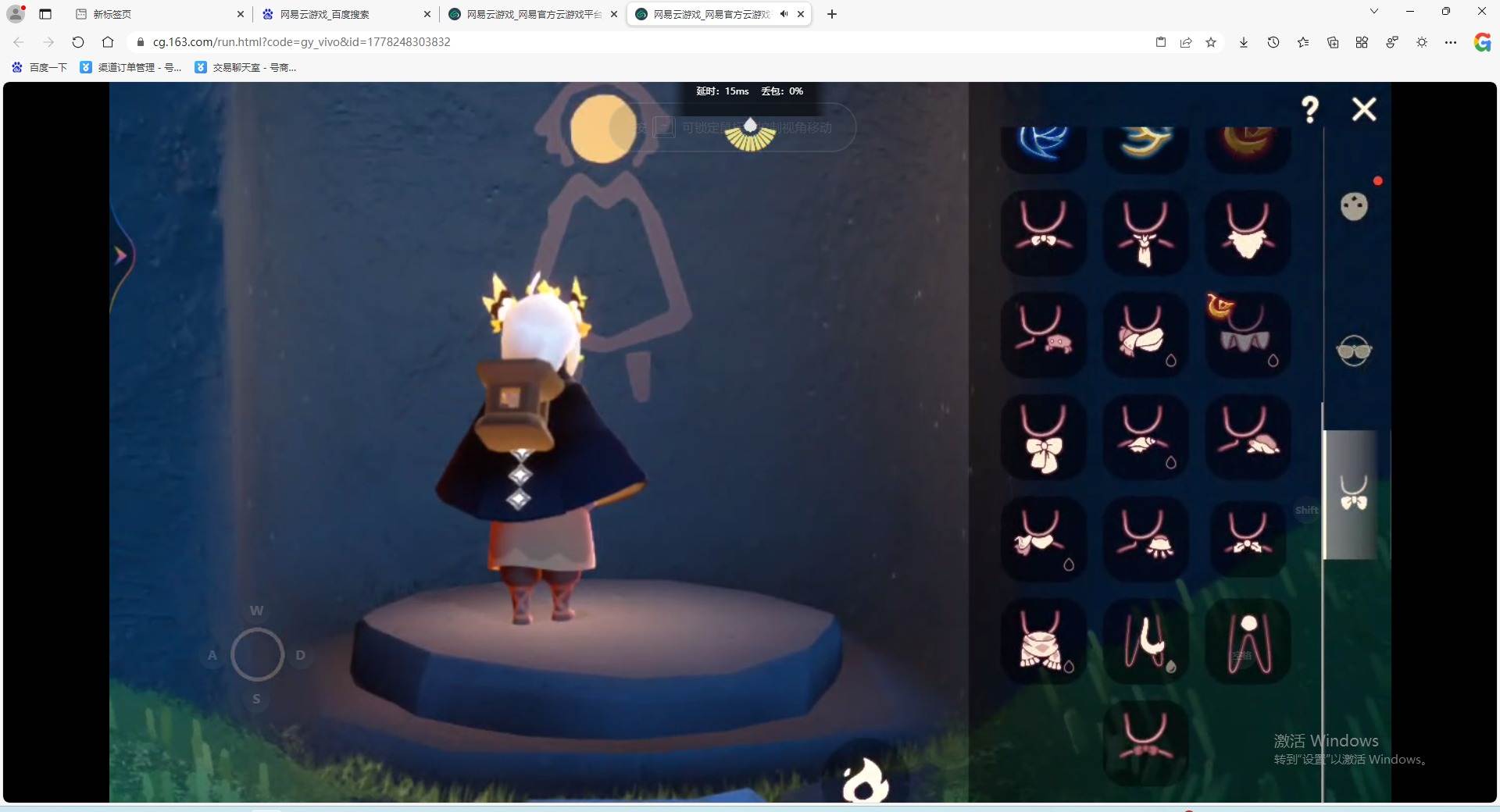Select the pink knot necklace in the last row

pyautogui.click(x=1146, y=743)
